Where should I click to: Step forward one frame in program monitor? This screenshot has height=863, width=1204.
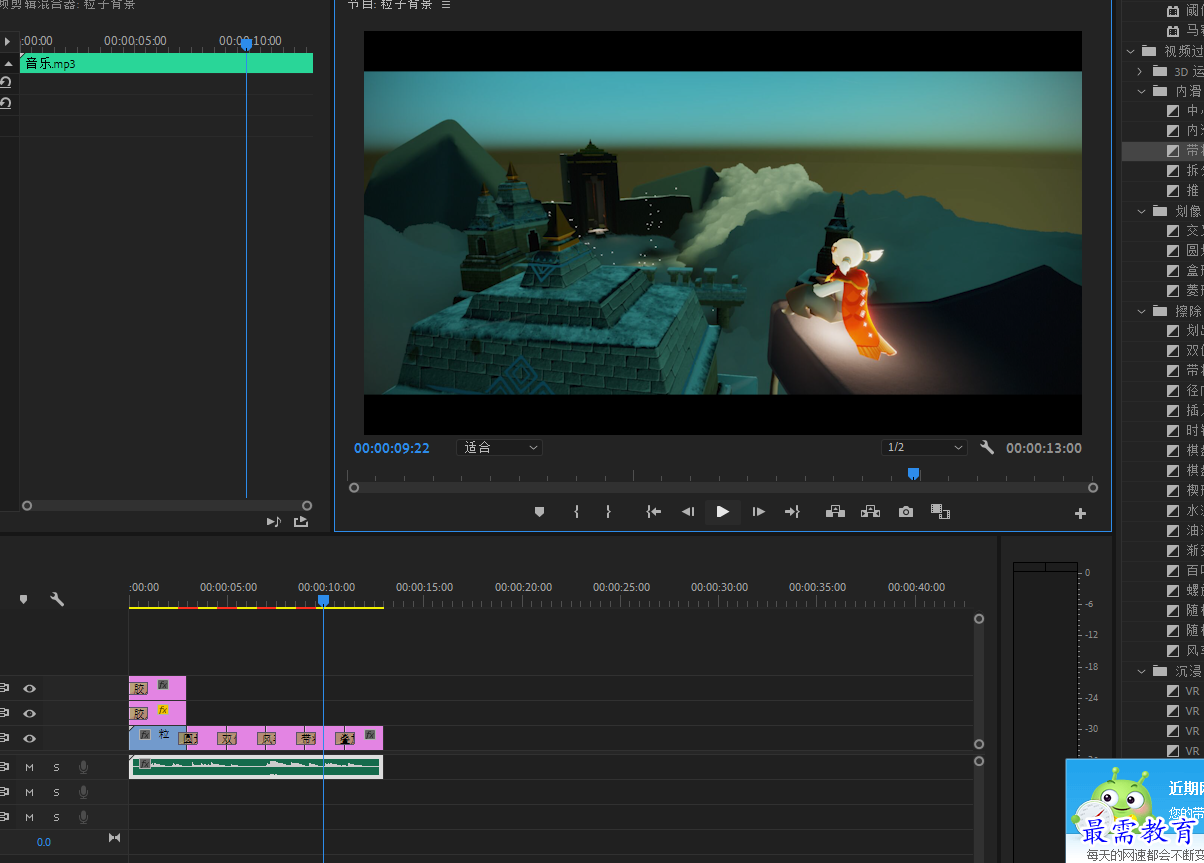[759, 511]
